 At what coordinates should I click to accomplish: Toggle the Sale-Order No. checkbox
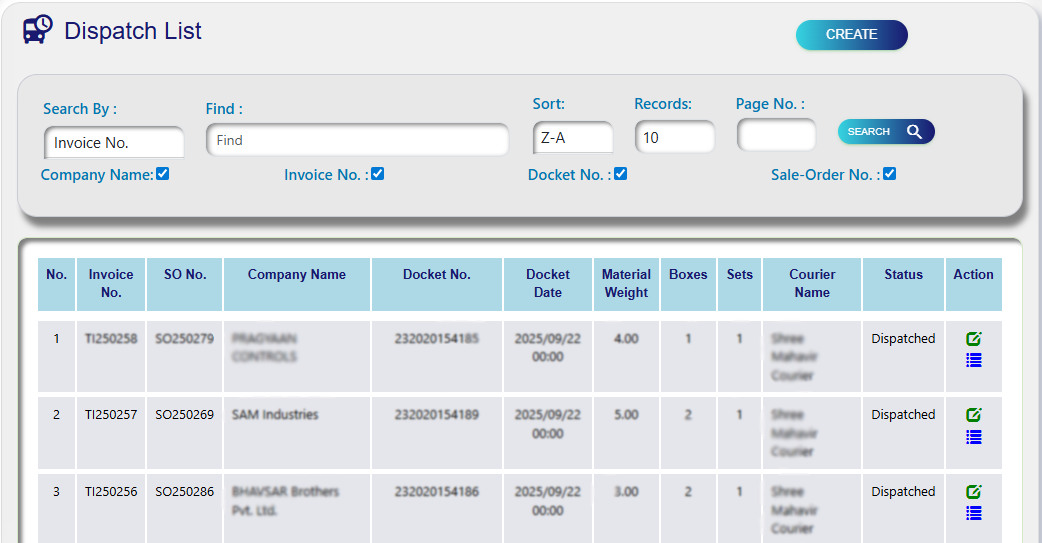[x=889, y=174]
